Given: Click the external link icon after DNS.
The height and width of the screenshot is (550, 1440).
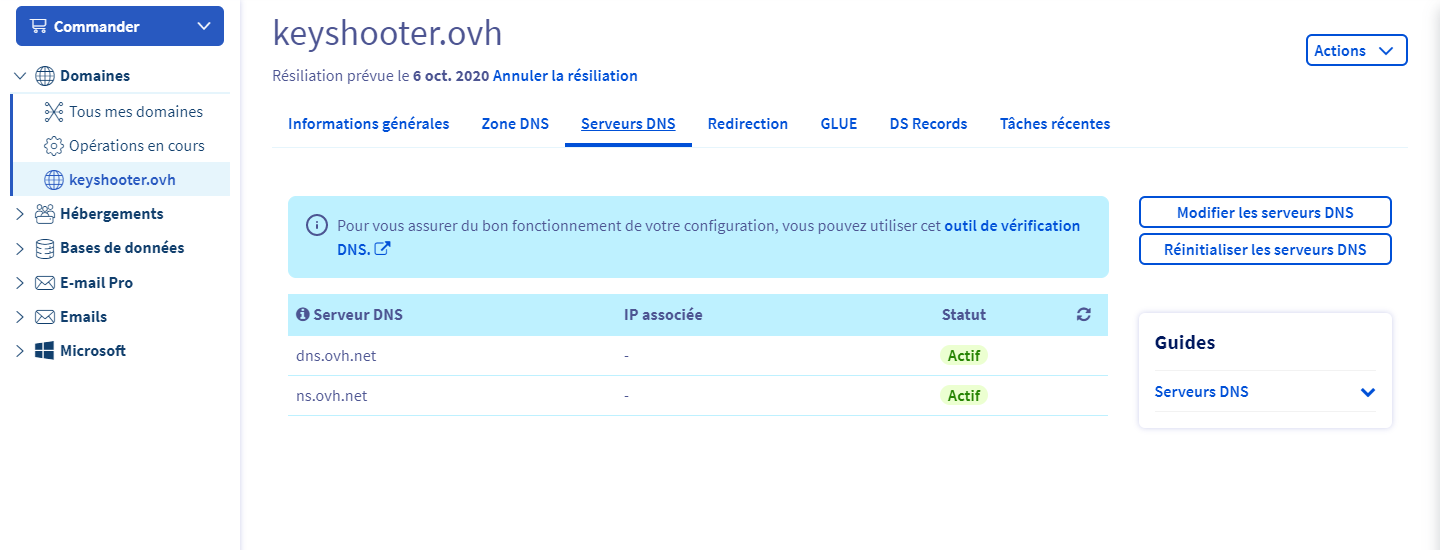Looking at the screenshot, I should [x=382, y=248].
